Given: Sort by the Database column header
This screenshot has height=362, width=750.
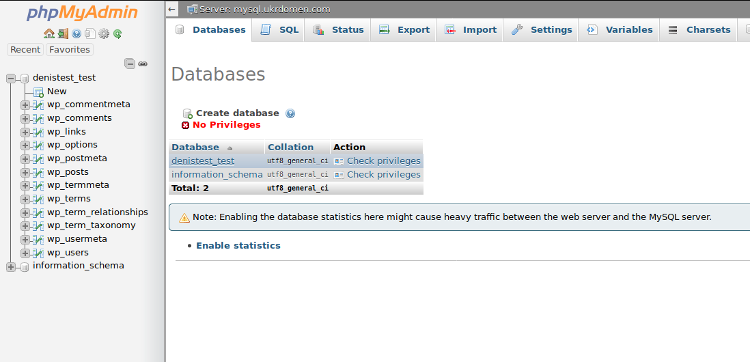Looking at the screenshot, I should click(x=195, y=147).
